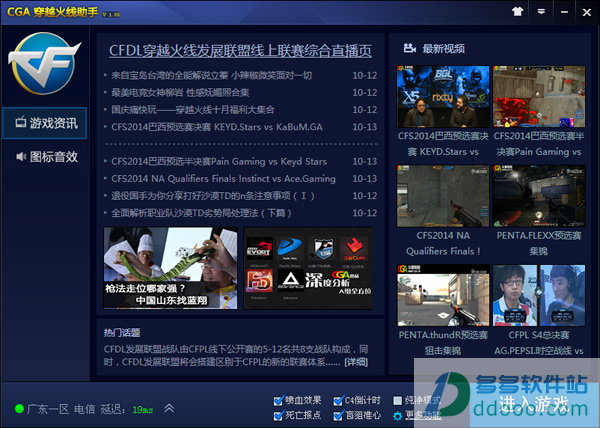Play video thumbnail PENTA.thundR预选赛狙击集锦
Image resolution: width=600 pixels, height=428 pixels.
pyautogui.click(x=443, y=295)
